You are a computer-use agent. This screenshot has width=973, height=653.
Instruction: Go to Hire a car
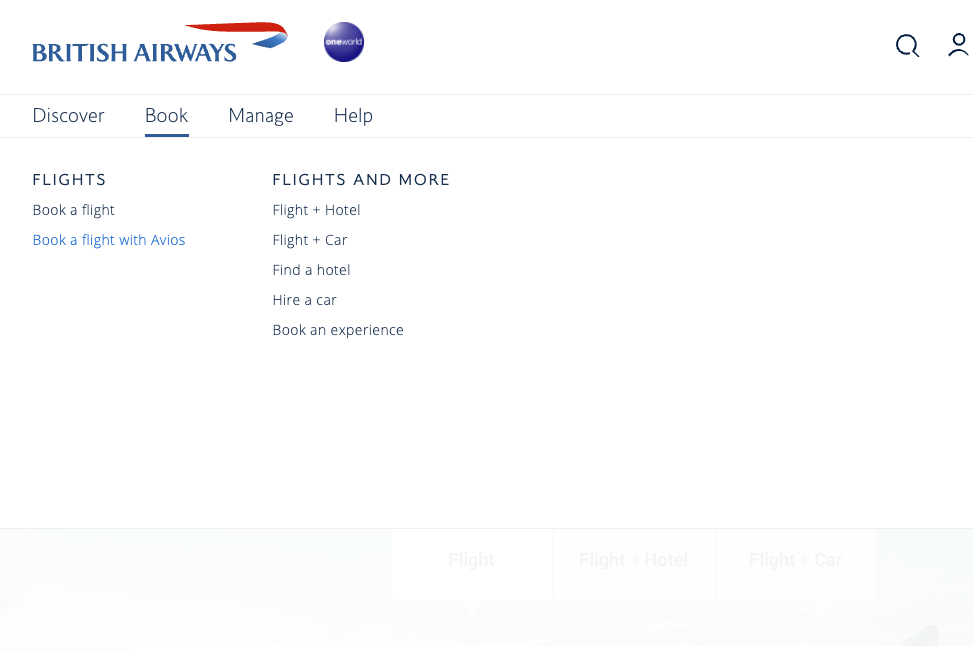304,300
